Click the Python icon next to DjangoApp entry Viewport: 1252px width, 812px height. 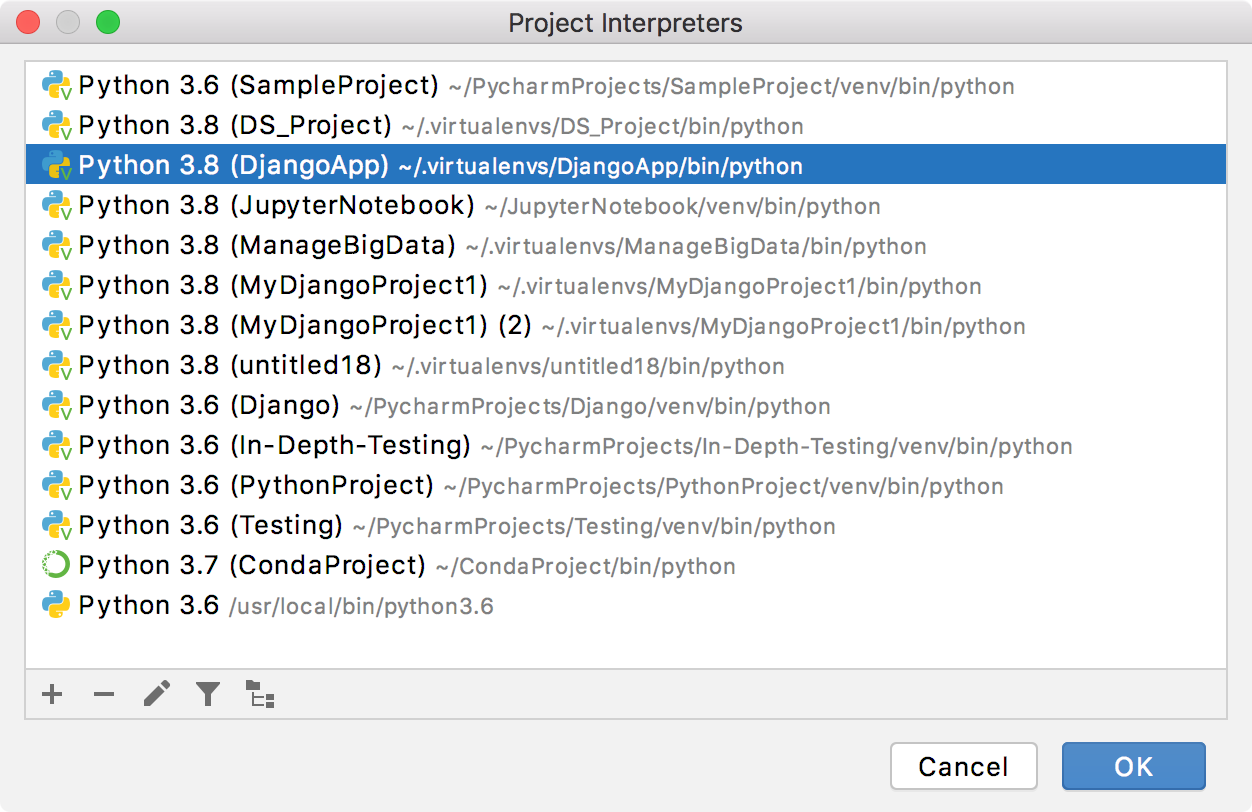(x=57, y=165)
